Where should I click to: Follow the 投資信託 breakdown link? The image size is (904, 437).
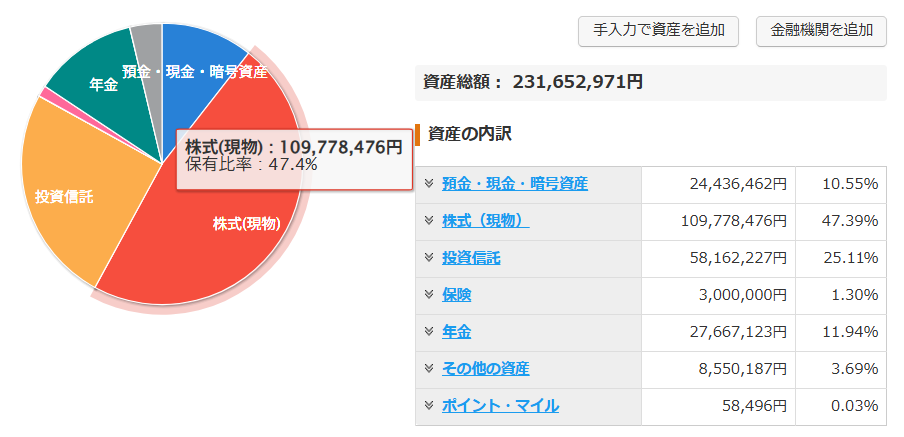(x=471, y=258)
